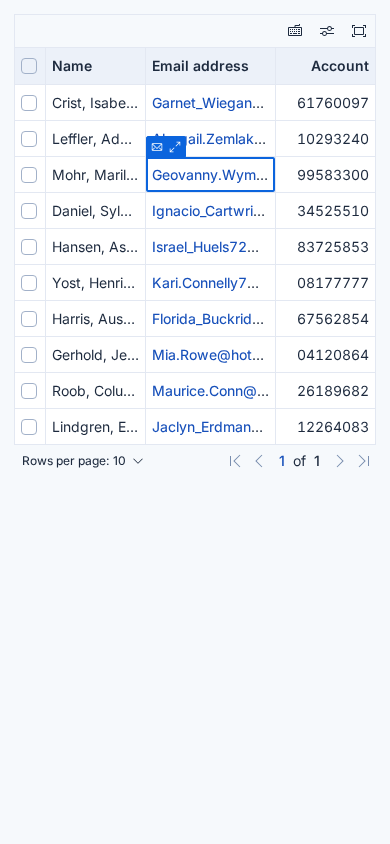Go to previous page chevron

point(259,461)
